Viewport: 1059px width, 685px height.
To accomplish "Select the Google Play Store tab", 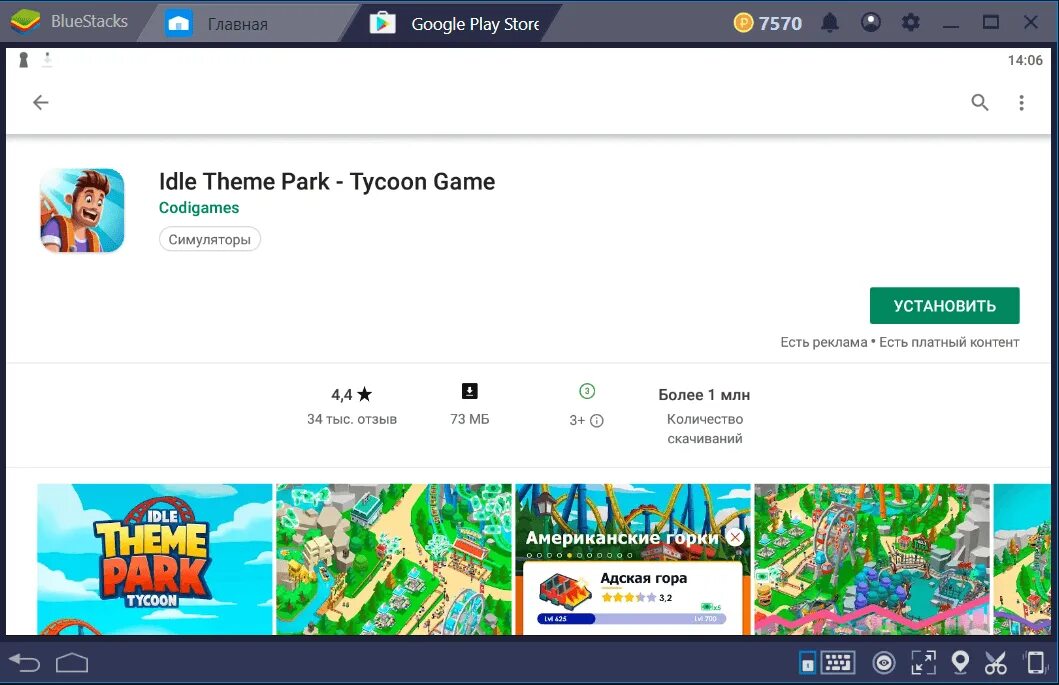I will pyautogui.click(x=455, y=24).
